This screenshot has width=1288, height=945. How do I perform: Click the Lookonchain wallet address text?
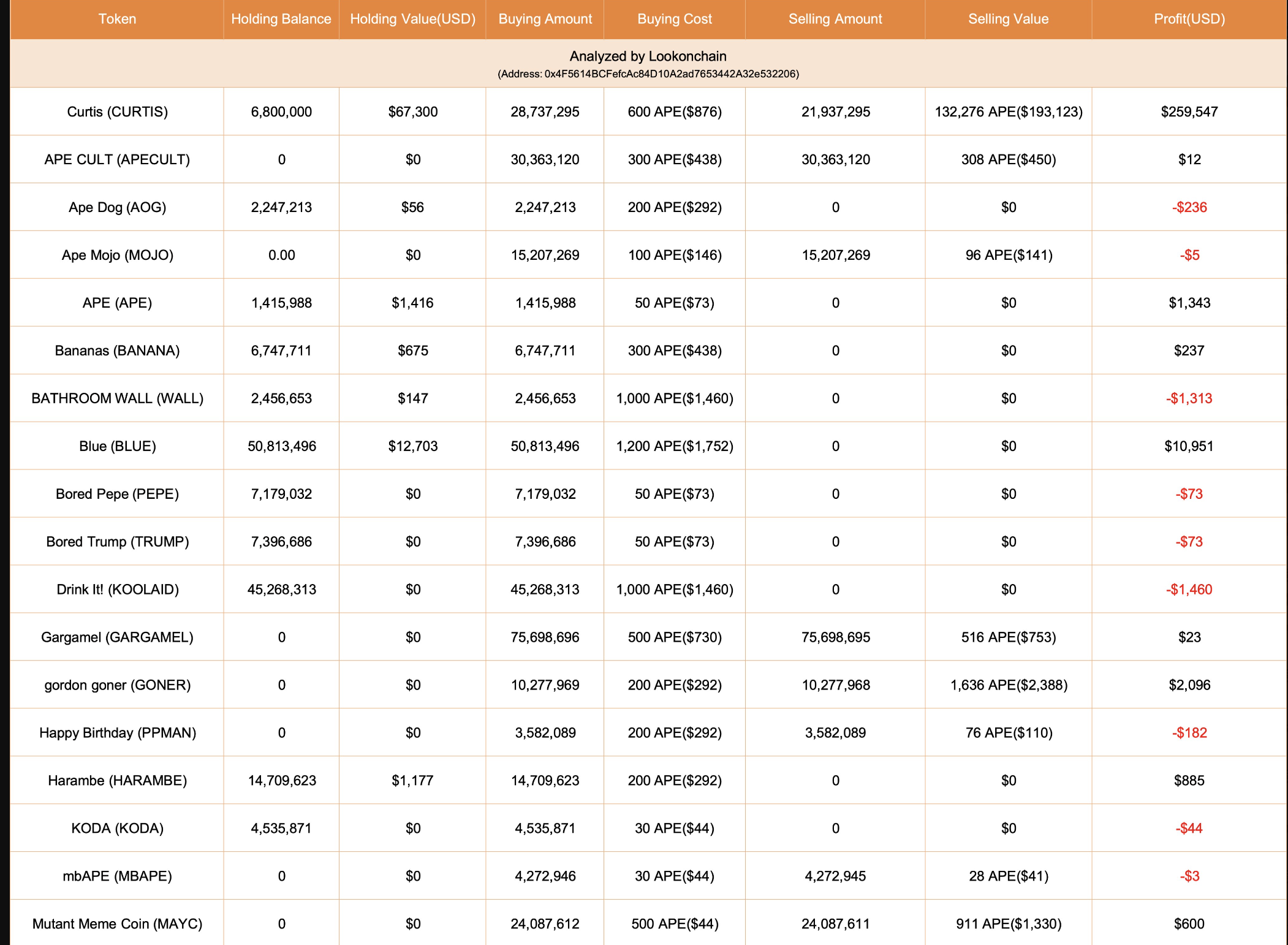point(648,74)
